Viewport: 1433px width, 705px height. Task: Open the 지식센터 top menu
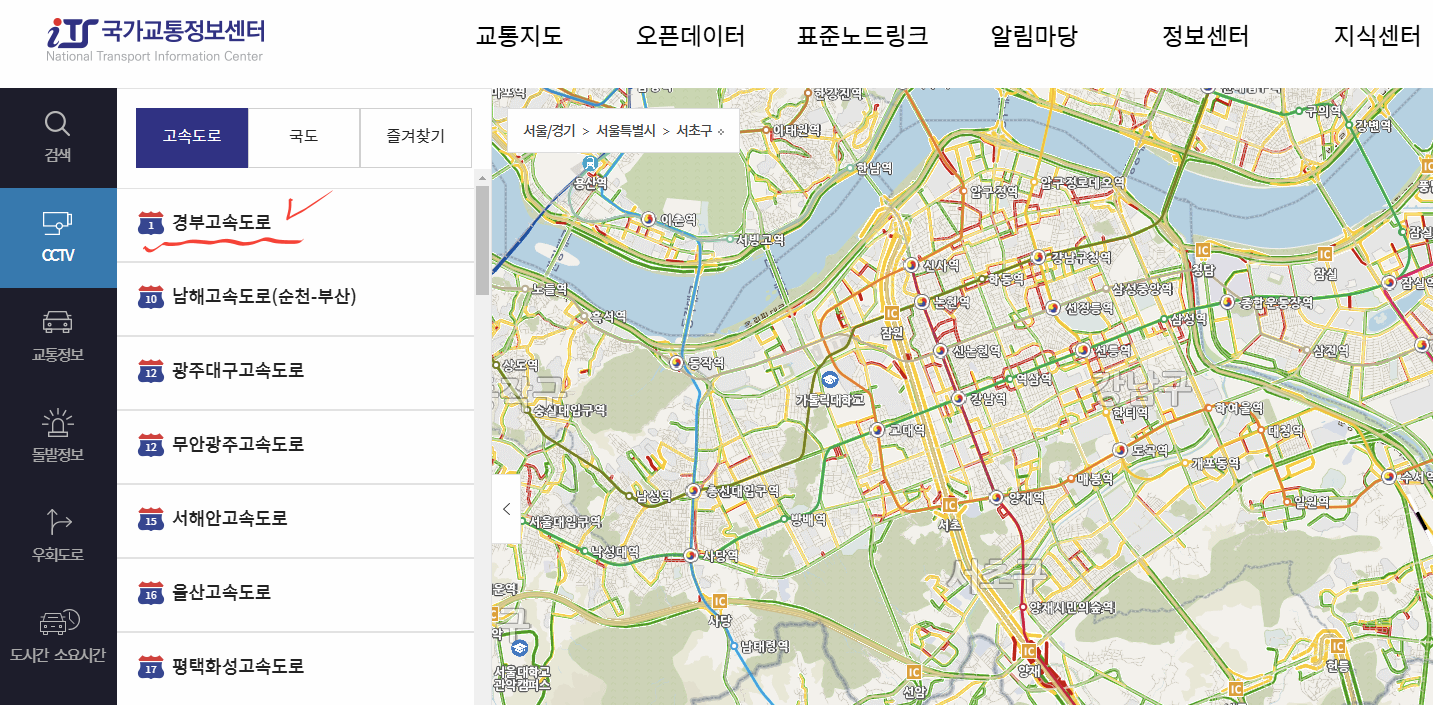[1377, 37]
